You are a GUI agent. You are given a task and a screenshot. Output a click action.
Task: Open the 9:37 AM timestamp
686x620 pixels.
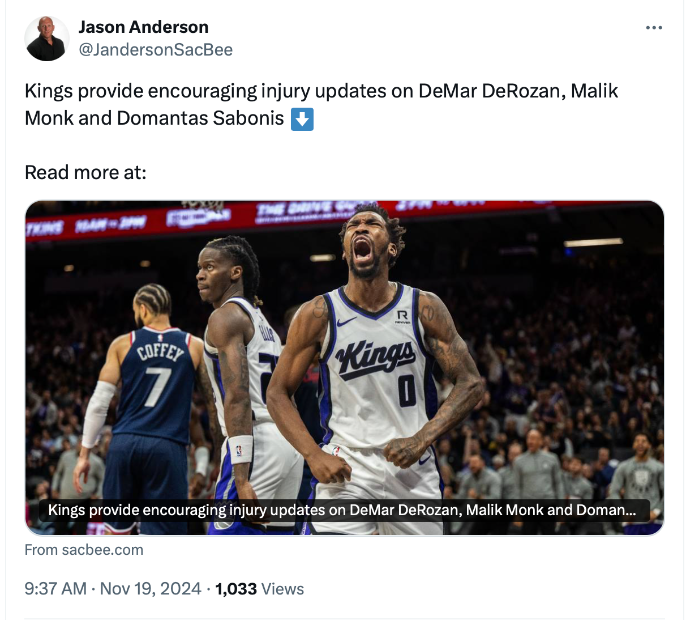[56, 589]
